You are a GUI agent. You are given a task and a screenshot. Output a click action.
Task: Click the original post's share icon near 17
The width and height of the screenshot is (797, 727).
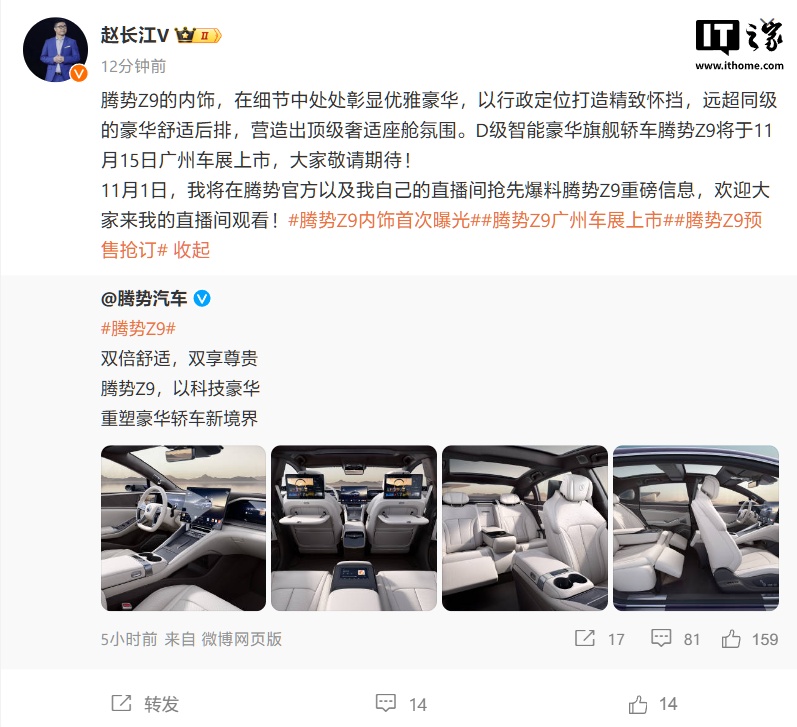point(585,638)
